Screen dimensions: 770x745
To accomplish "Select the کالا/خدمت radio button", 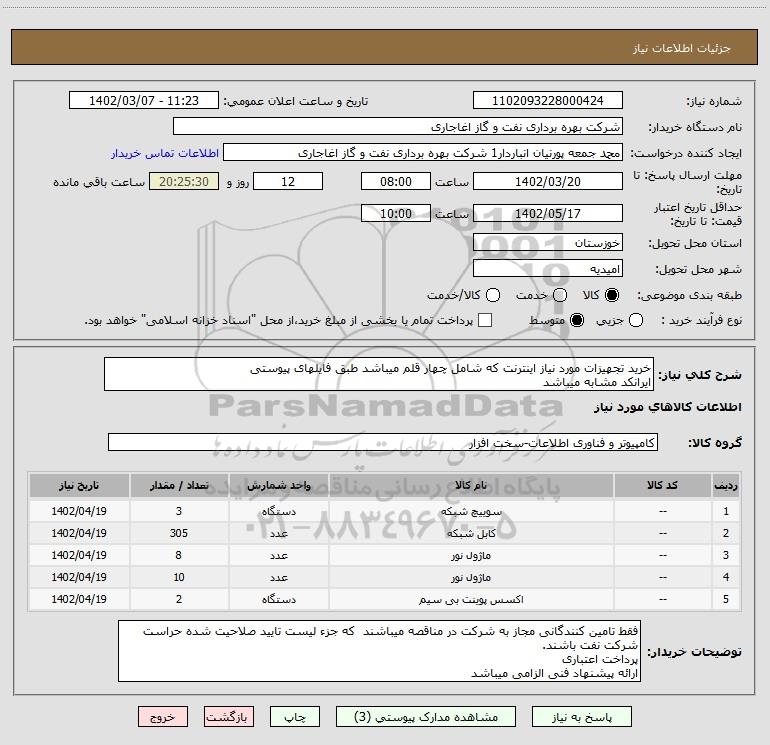I will 493,295.
